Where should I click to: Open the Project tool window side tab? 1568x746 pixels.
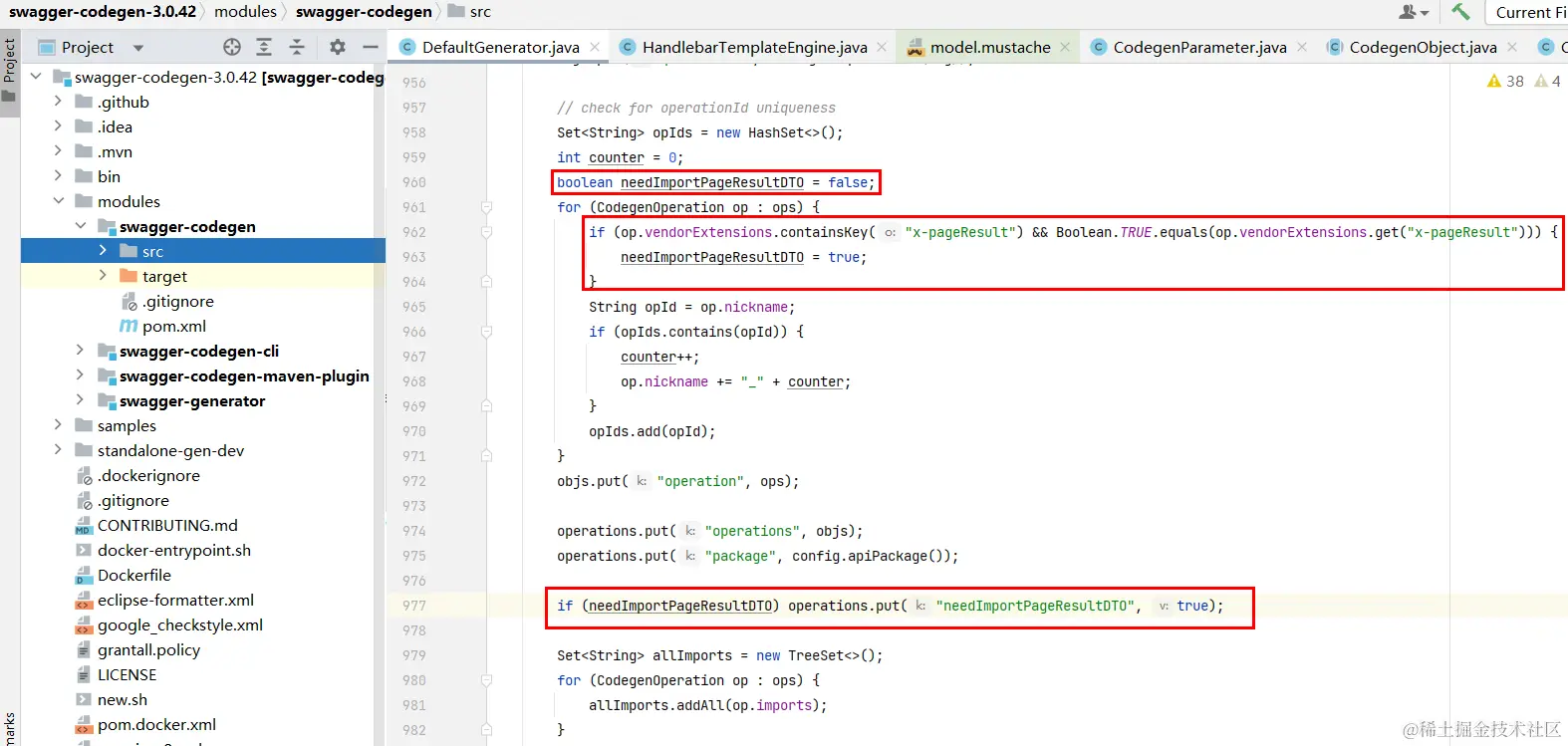[x=10, y=70]
